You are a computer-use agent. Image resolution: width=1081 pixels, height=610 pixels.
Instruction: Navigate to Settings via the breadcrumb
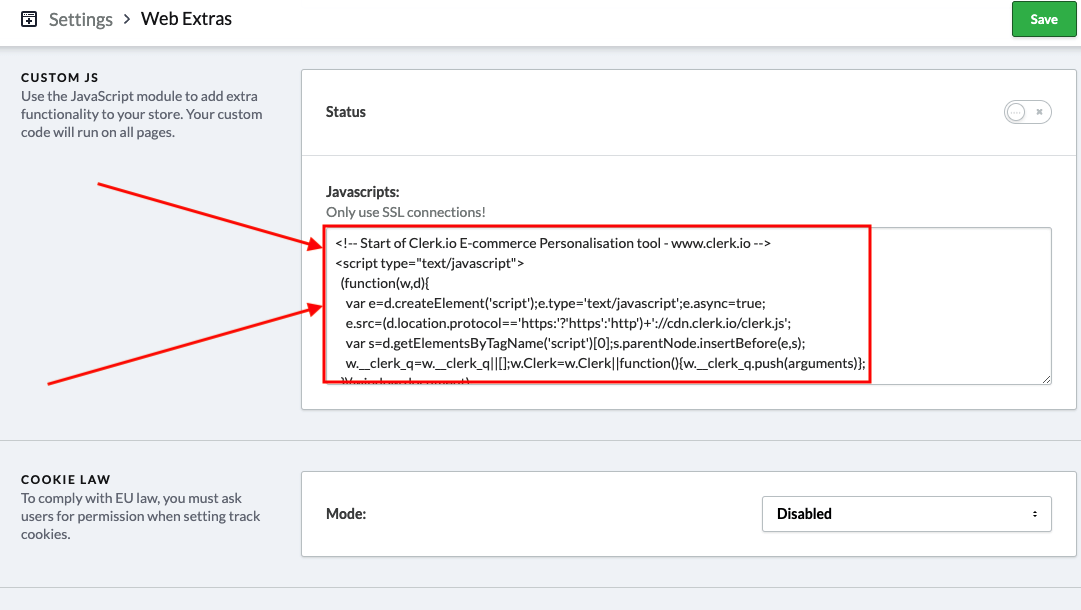tap(81, 18)
